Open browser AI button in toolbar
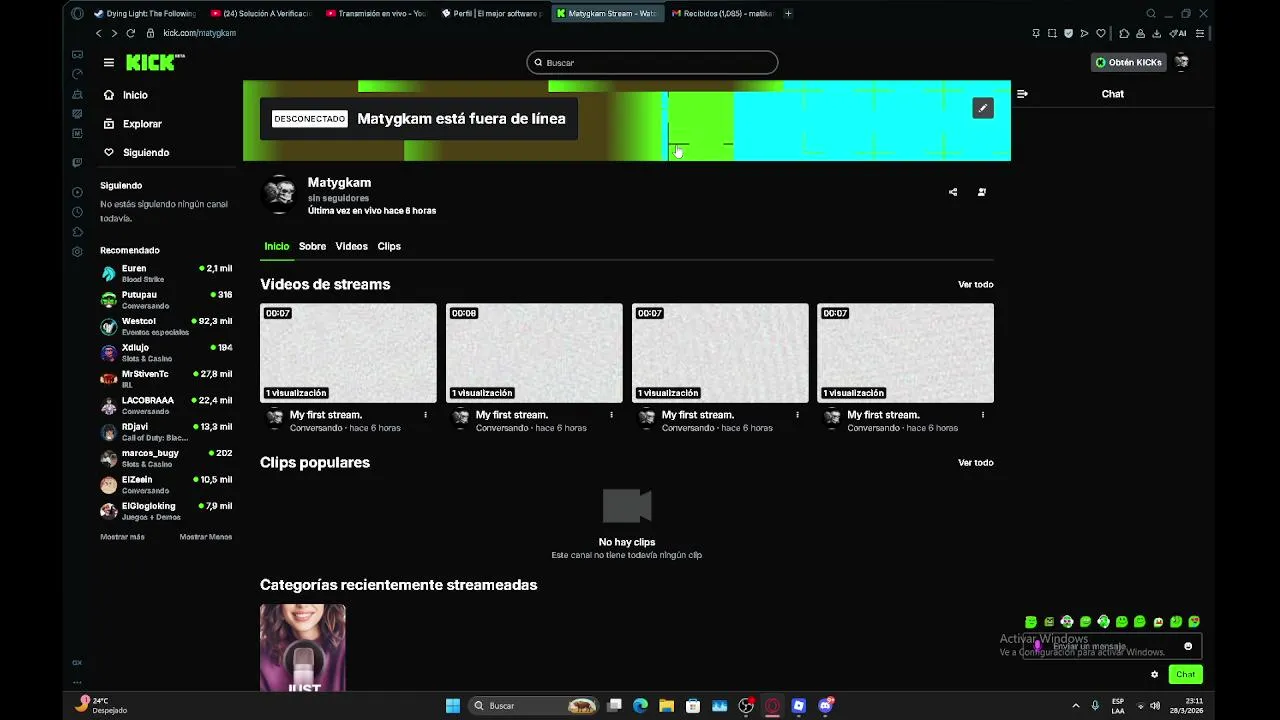The height and width of the screenshot is (720, 1280). pyautogui.click(x=1179, y=33)
